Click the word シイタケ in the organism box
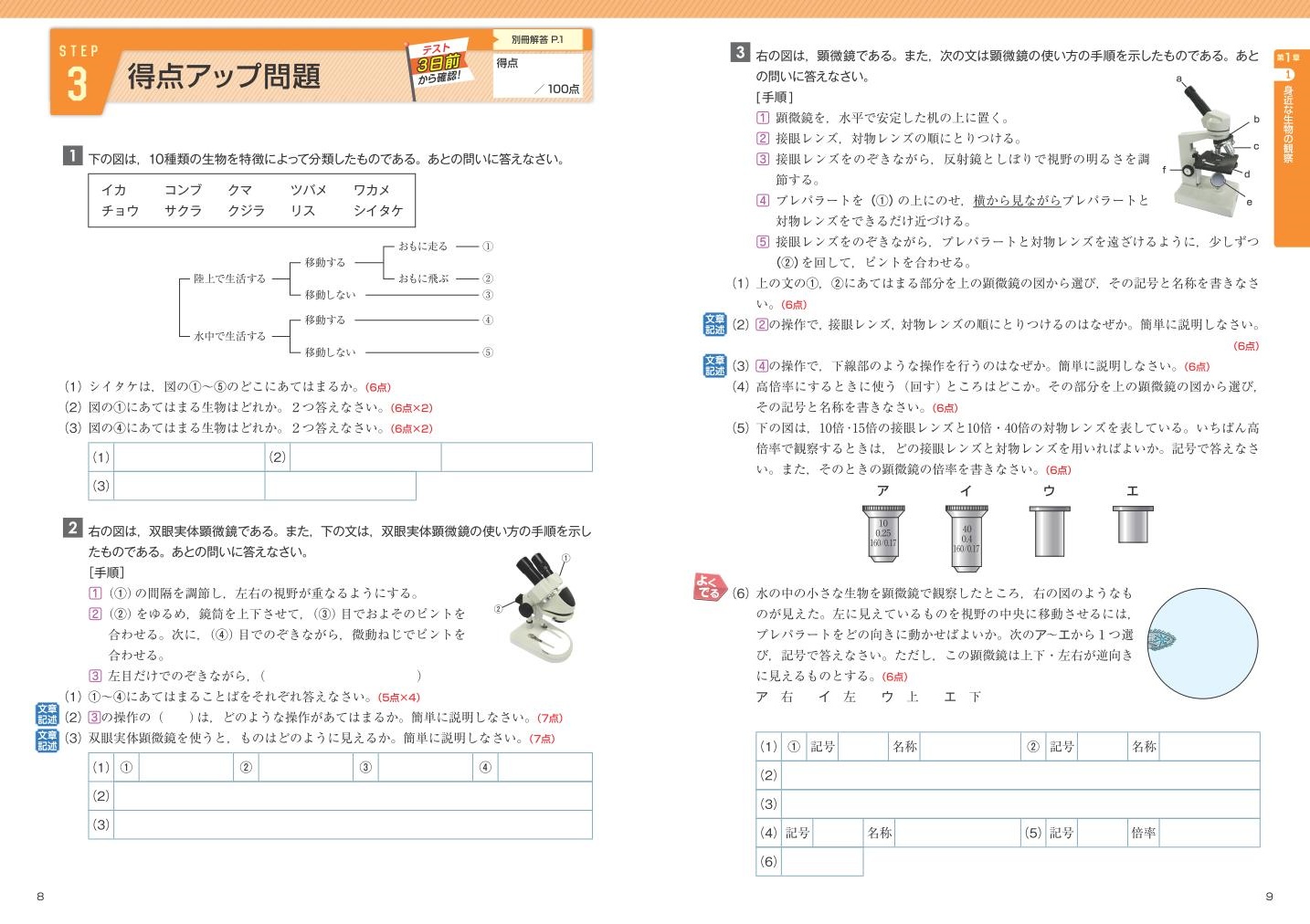Viewport: 1310px width, 924px height. coord(378,210)
